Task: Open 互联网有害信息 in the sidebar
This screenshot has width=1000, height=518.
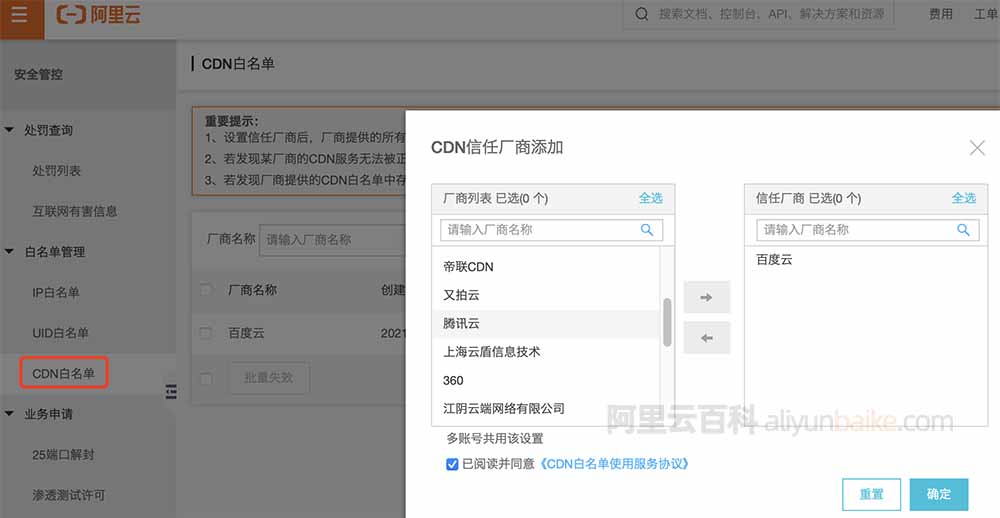Action: 75,211
